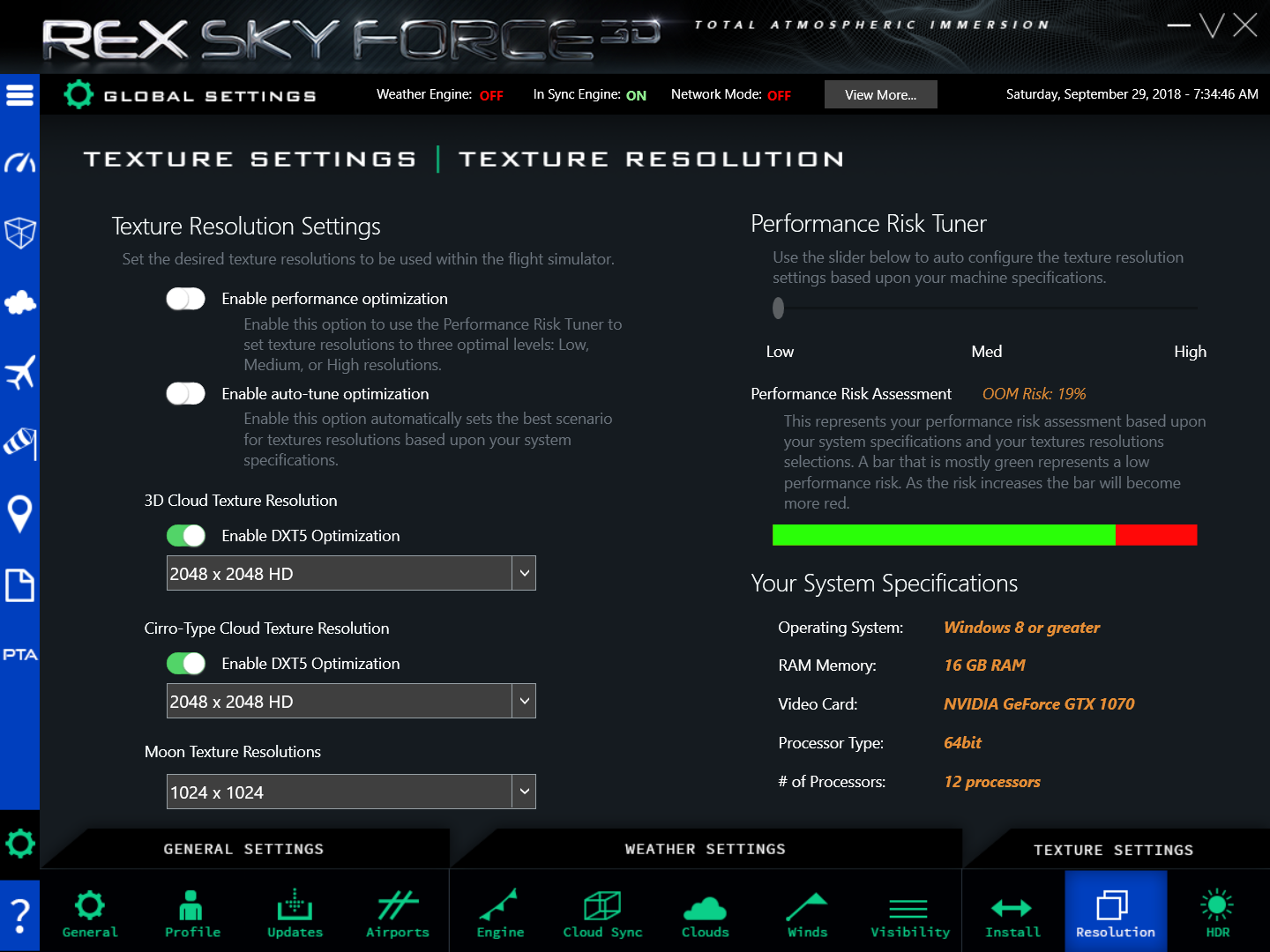Open the PTA sidebar item
The height and width of the screenshot is (952, 1270).
(x=19, y=654)
